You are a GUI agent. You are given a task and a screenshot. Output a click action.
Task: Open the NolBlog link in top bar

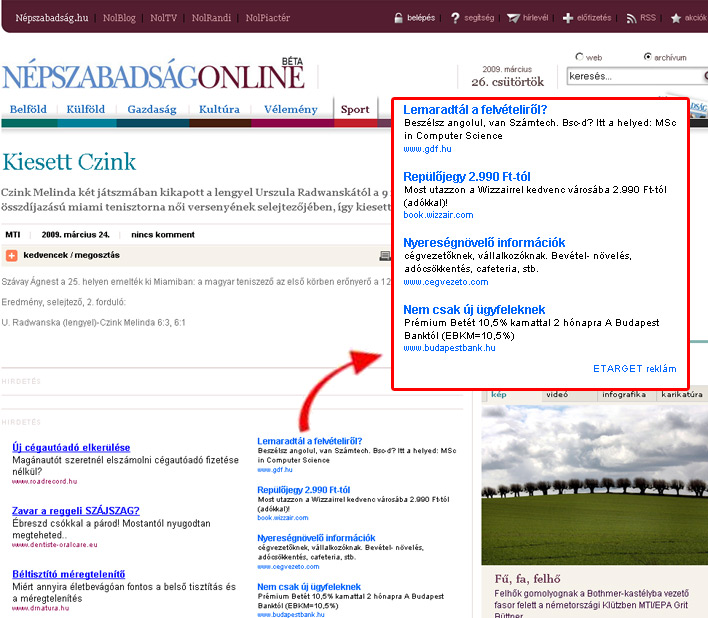pyautogui.click(x=120, y=18)
